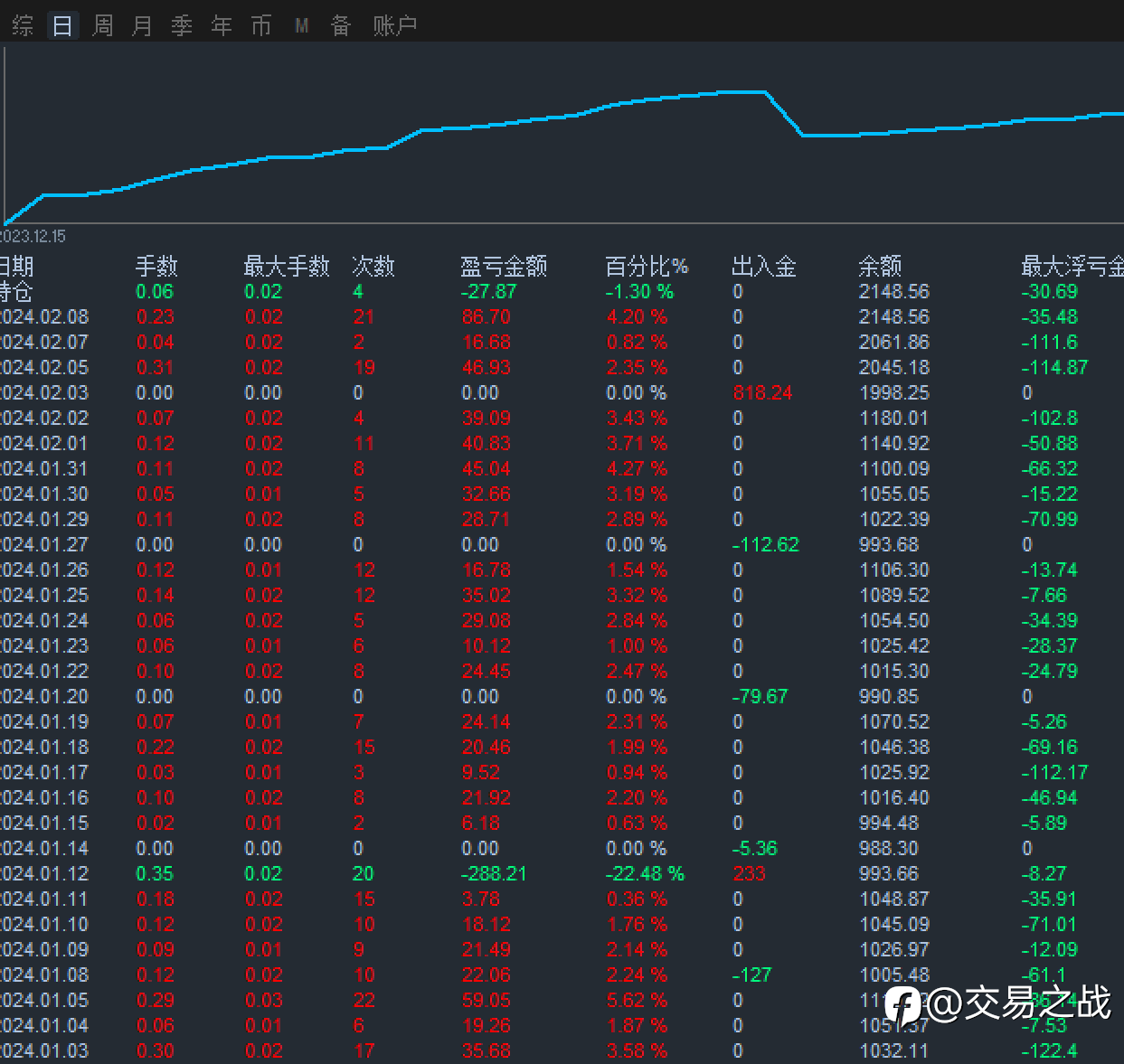
Task: Select the 1998.25 balance cell
Action: (x=894, y=393)
